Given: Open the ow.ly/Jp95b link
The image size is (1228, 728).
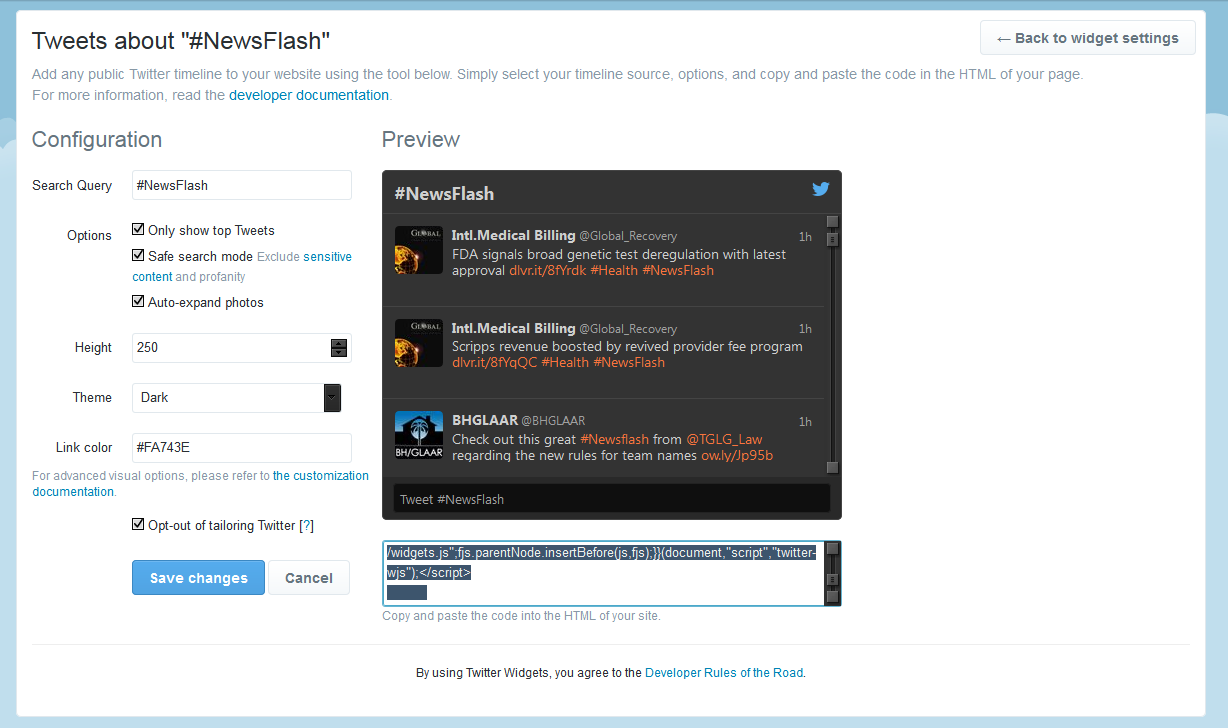Looking at the screenshot, I should tap(737, 456).
